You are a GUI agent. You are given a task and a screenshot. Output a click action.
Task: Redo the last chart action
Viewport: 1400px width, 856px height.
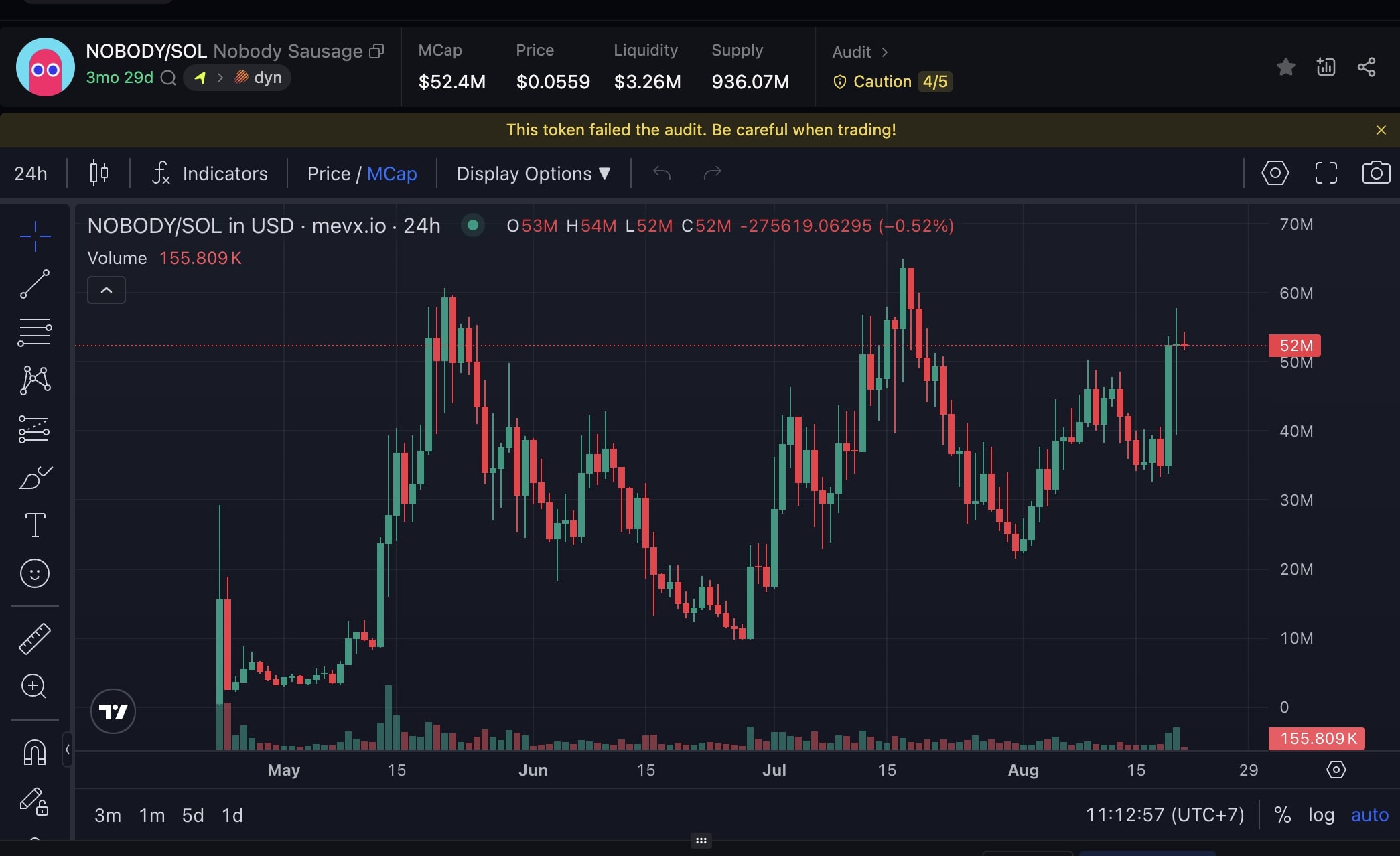712,173
